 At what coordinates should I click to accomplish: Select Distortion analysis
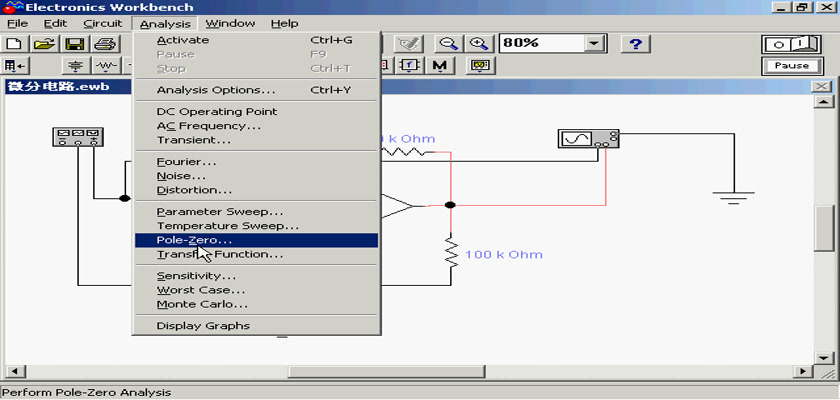pos(257,190)
